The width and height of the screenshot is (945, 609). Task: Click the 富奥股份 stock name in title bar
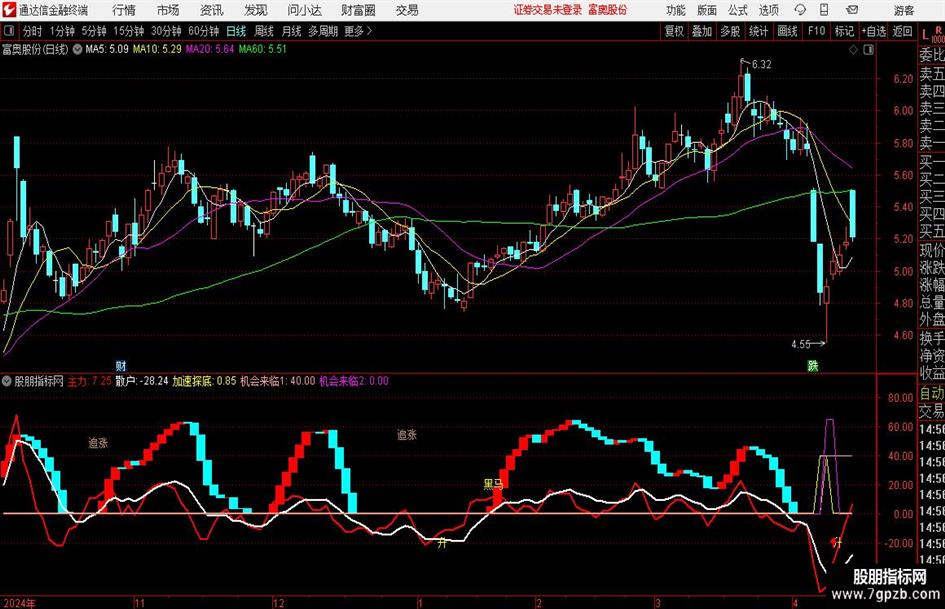pyautogui.click(x=608, y=10)
